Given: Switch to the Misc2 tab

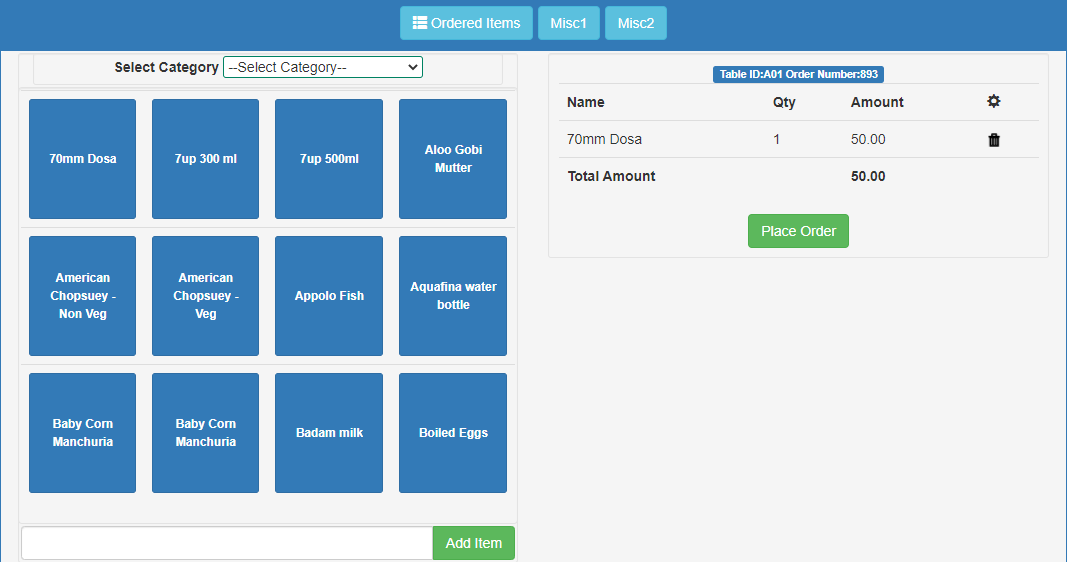Looking at the screenshot, I should 635,23.
